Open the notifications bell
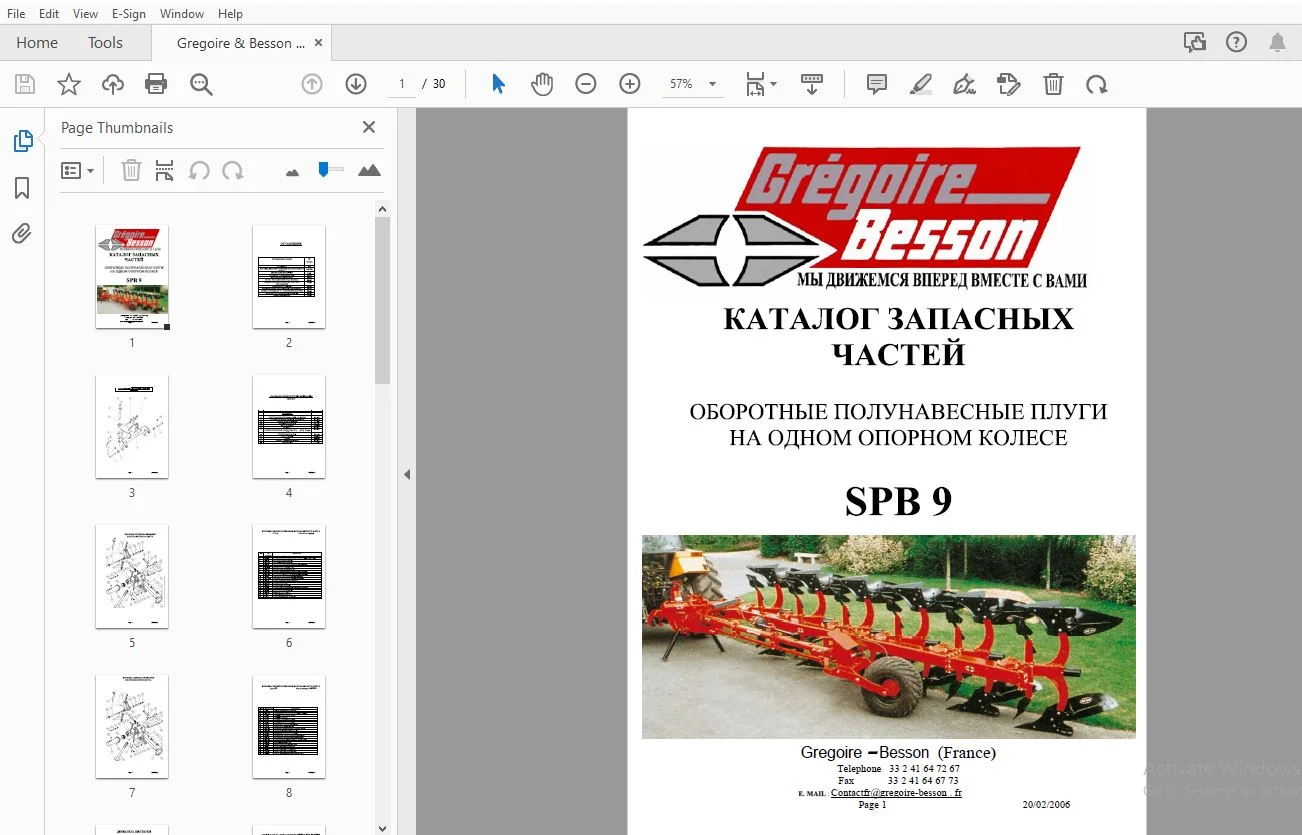Viewport: 1302px width, 835px height. [1278, 42]
